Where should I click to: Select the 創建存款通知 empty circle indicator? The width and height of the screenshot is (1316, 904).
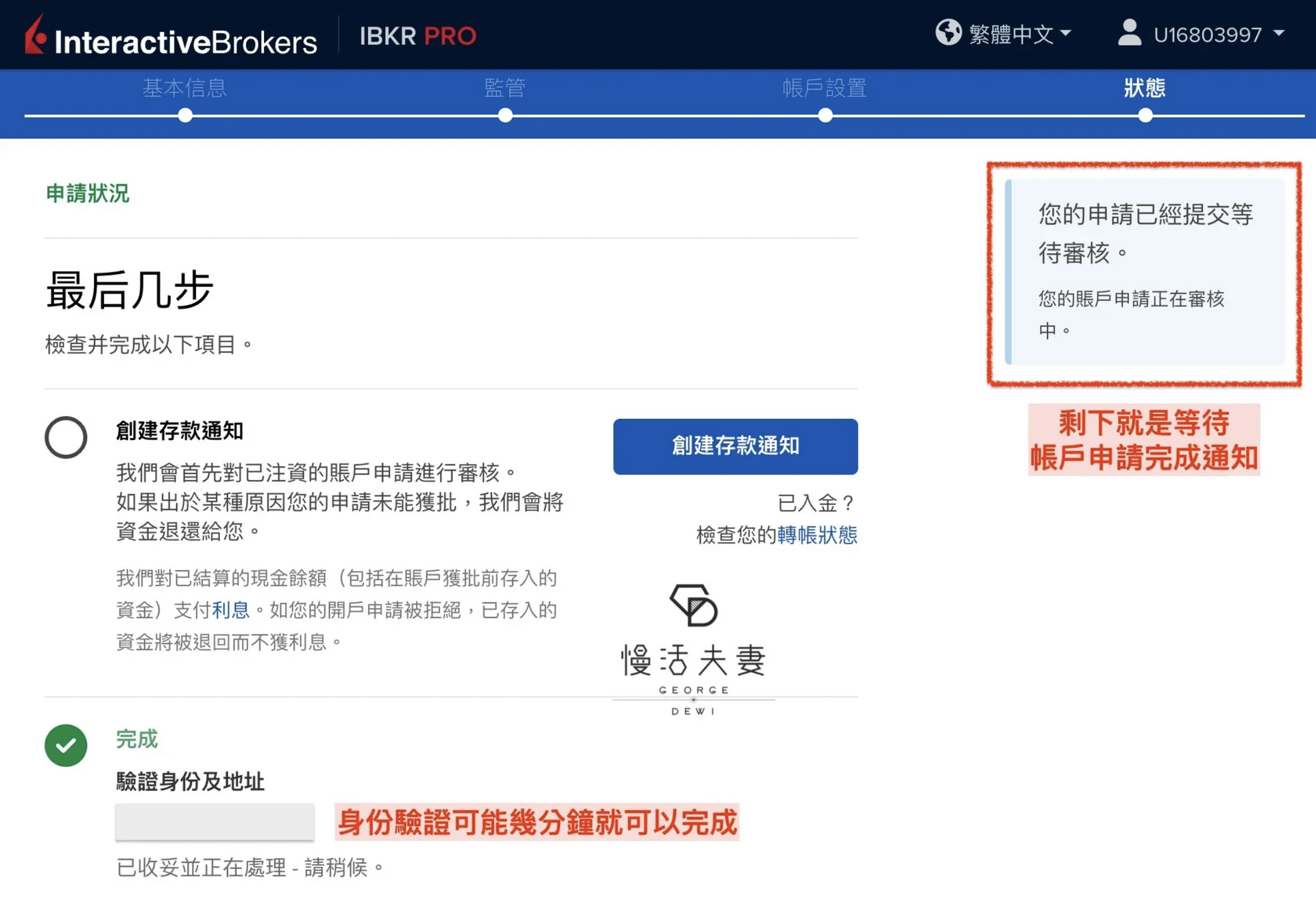pyautogui.click(x=66, y=437)
